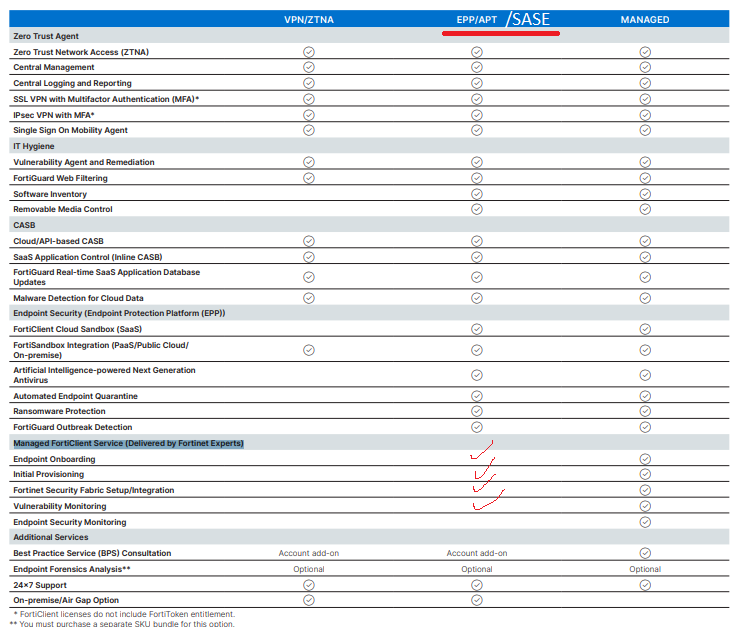Click the Endpoint Security (EPP) section heading
This screenshot has height=627, width=739.
point(119,313)
